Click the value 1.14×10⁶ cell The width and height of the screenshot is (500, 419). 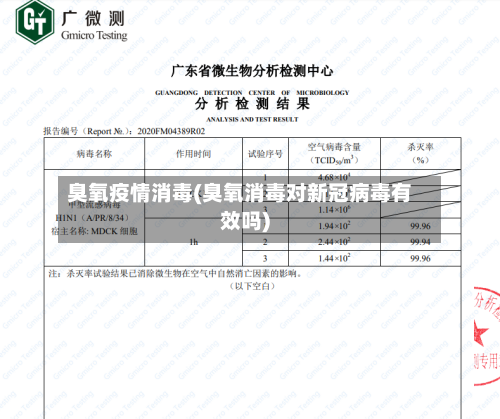pyautogui.click(x=334, y=210)
